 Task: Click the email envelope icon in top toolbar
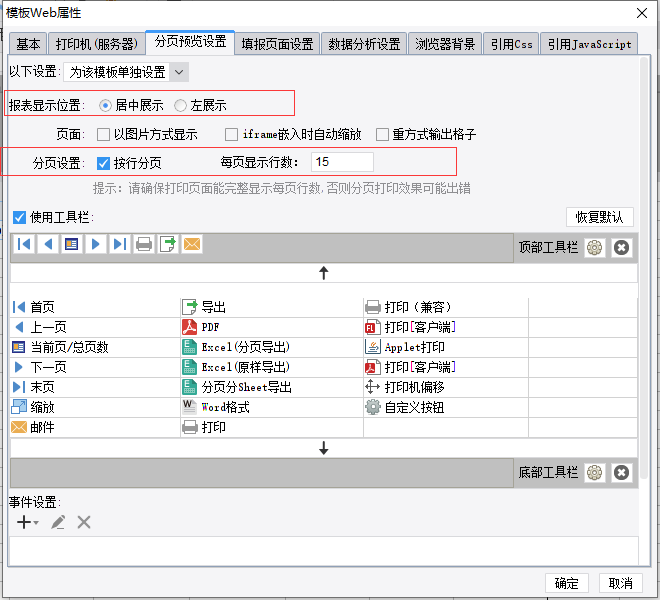click(x=192, y=244)
